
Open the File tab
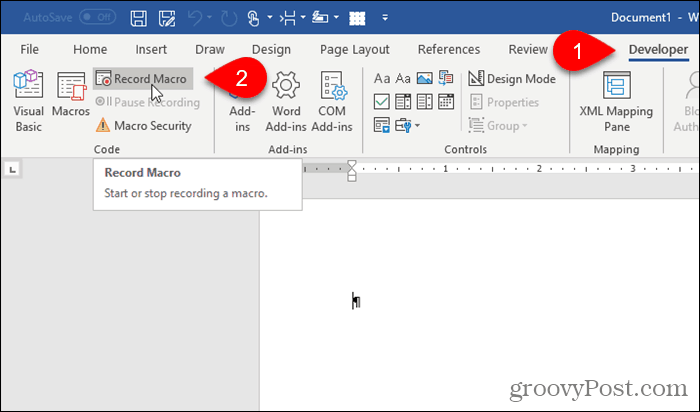coord(29,49)
